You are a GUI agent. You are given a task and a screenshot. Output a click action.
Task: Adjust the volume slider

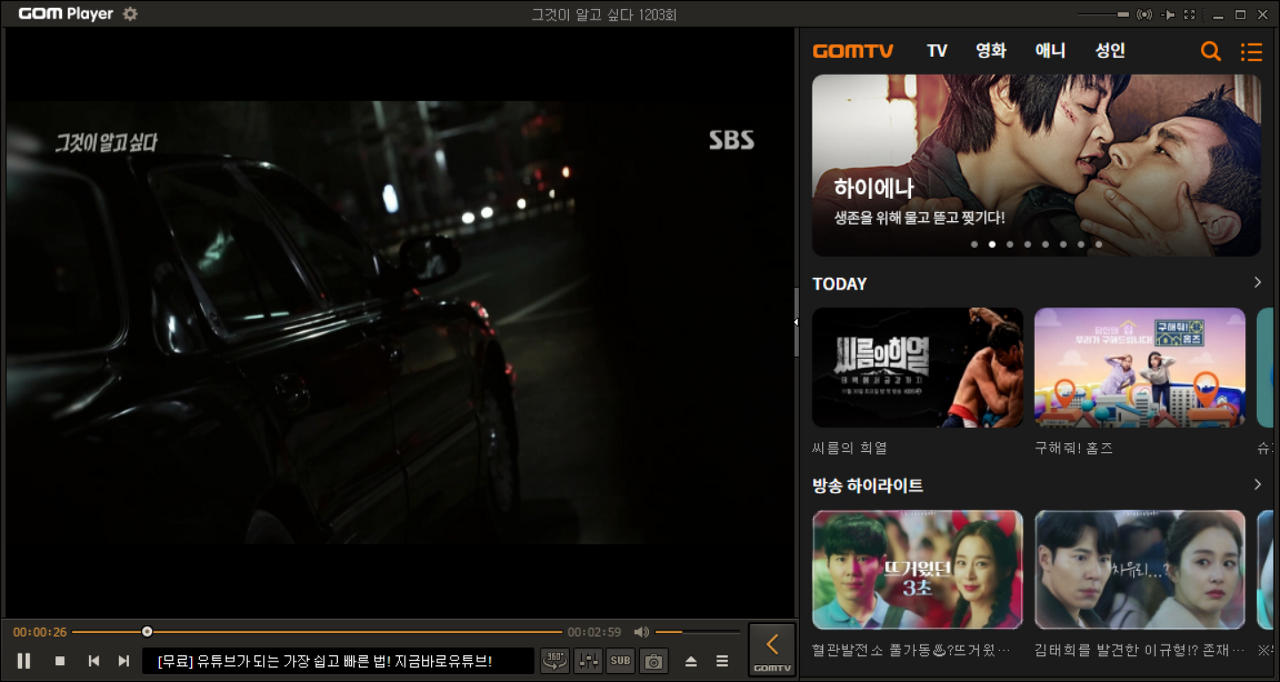(x=696, y=632)
